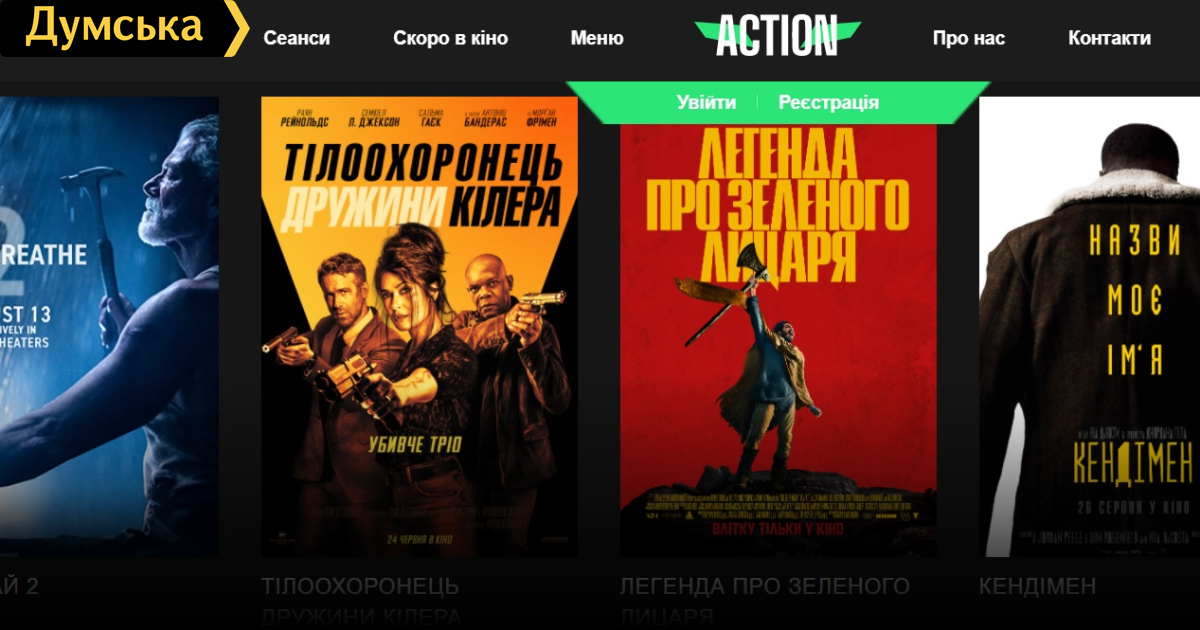Click the Реєстрація sign-up link
1200x630 pixels.
[x=828, y=102]
